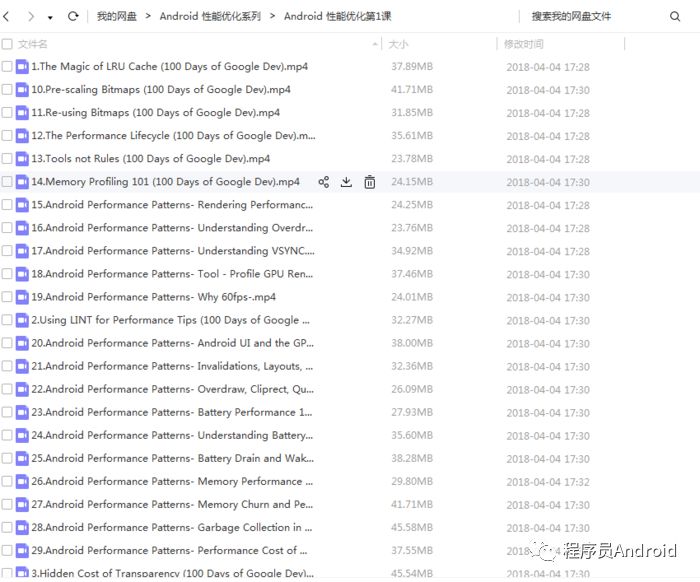Open 19.Android Performance Patterns- Why 60fps-.mp4
700x582 pixels.
tap(154, 297)
